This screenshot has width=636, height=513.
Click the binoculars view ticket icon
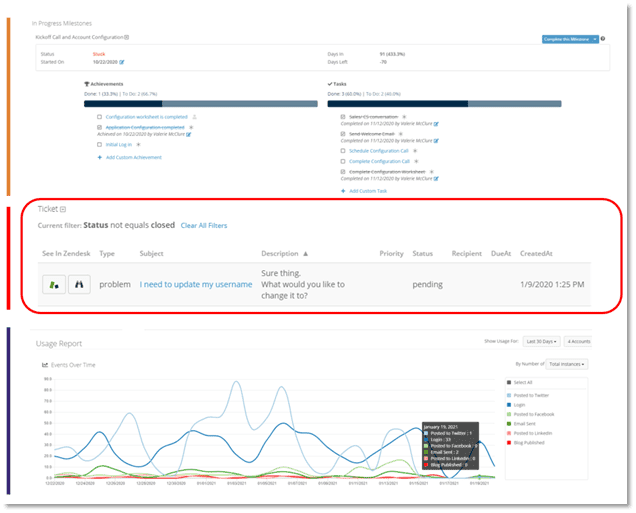80,285
